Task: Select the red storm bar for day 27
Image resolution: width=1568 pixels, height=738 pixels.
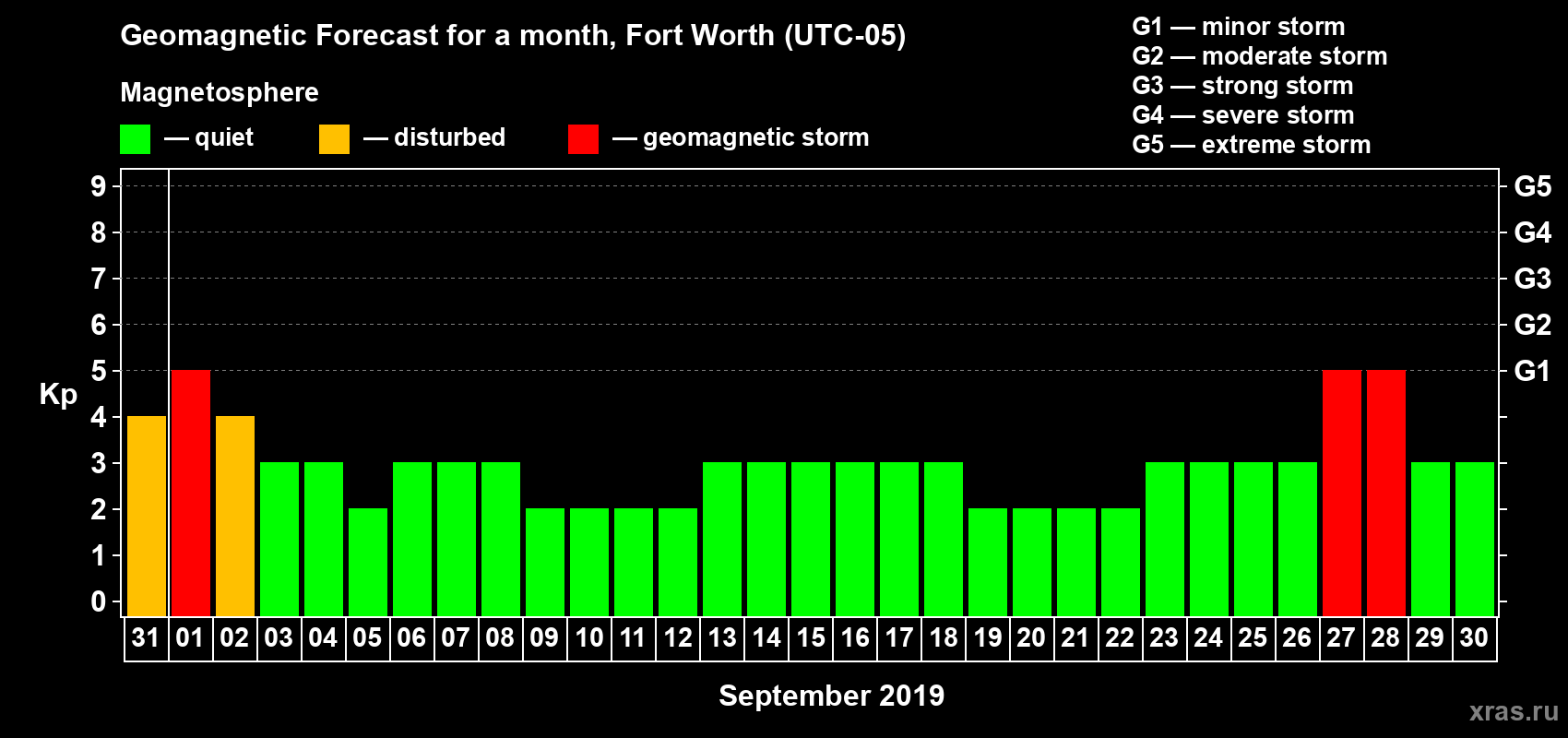Action: point(1342,493)
